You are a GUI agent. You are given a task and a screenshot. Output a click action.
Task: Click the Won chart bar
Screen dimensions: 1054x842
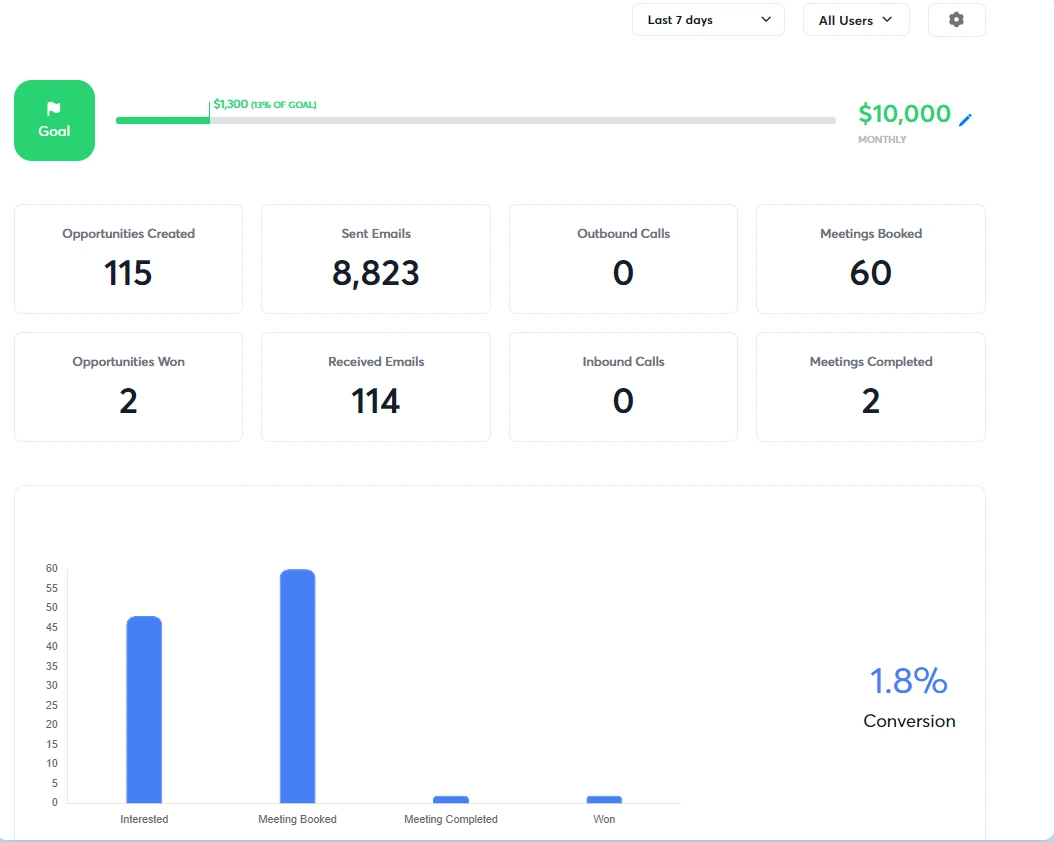(x=604, y=800)
